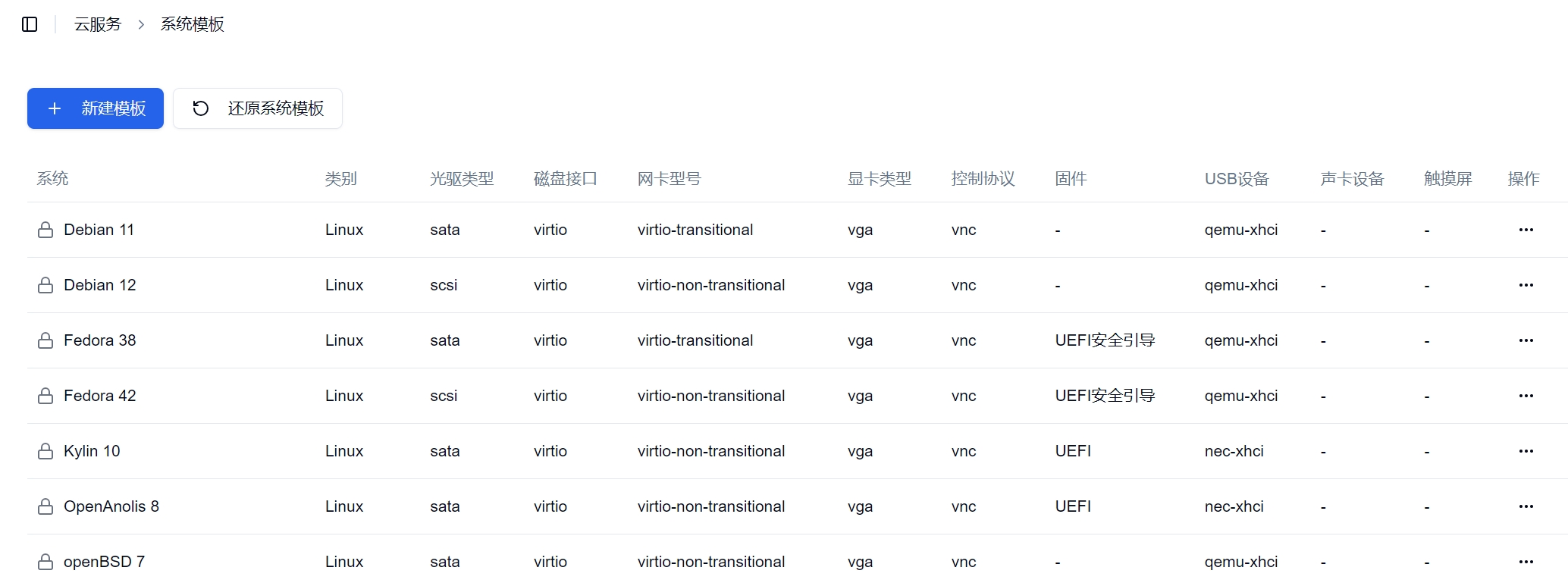Open the more actions icon for Fedora 38

(1526, 340)
